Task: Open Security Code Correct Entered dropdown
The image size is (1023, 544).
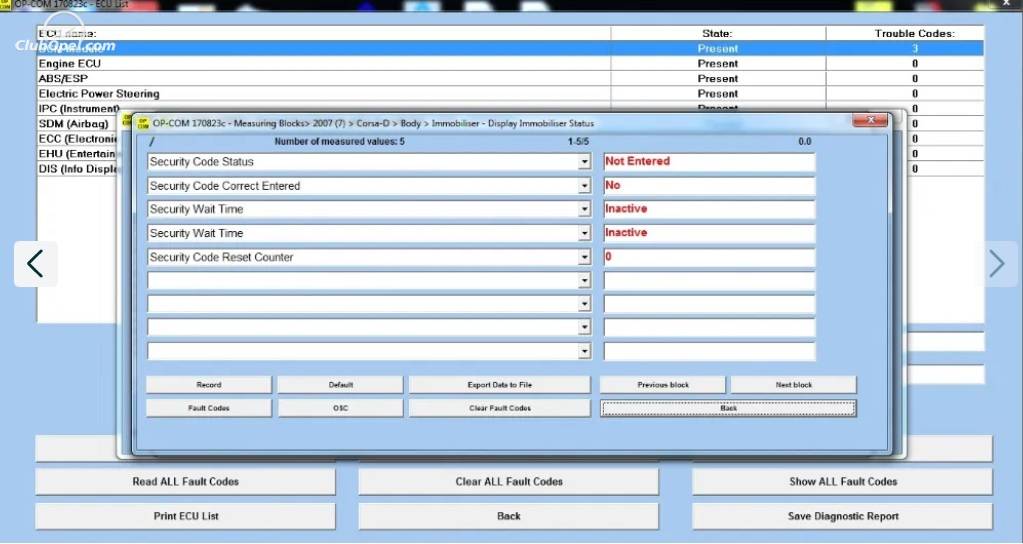Action: click(585, 186)
